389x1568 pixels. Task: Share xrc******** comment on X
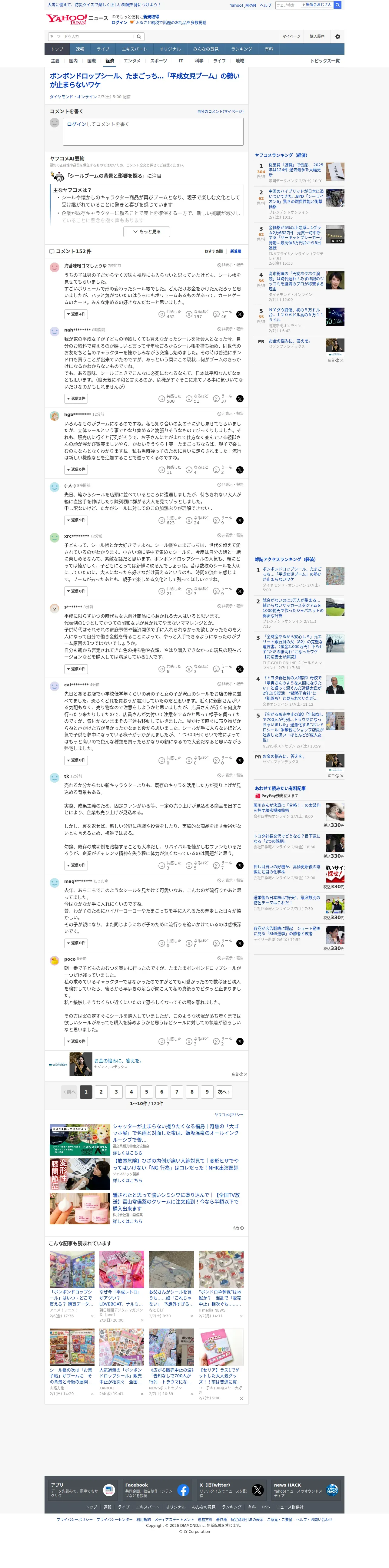tap(240, 591)
